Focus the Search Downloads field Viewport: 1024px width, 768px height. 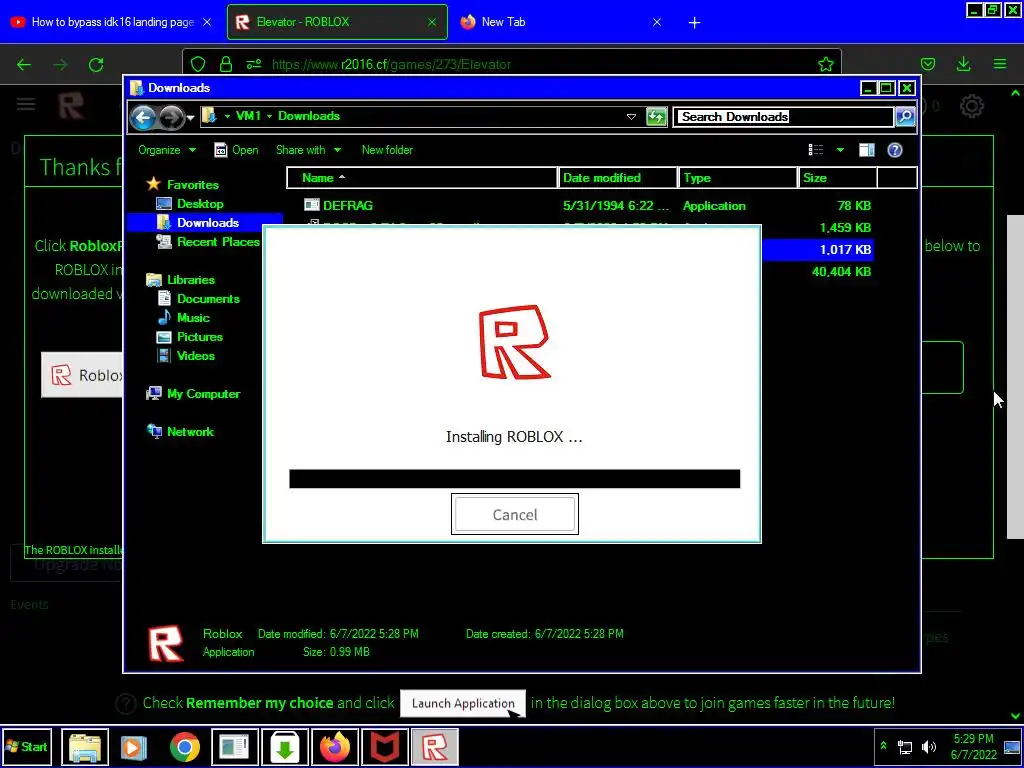click(x=783, y=117)
